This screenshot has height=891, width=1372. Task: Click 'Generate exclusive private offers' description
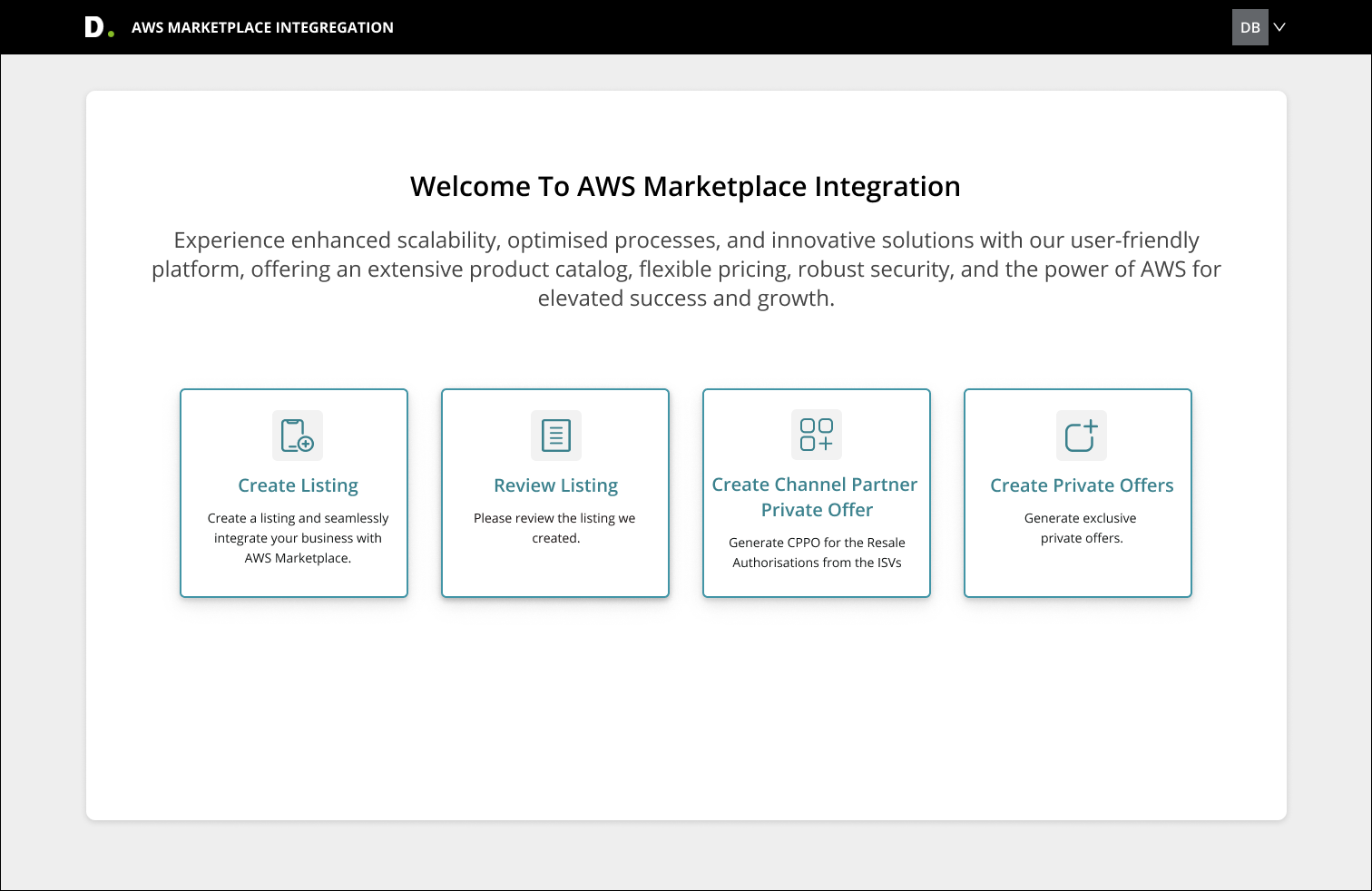pyautogui.click(x=1081, y=528)
